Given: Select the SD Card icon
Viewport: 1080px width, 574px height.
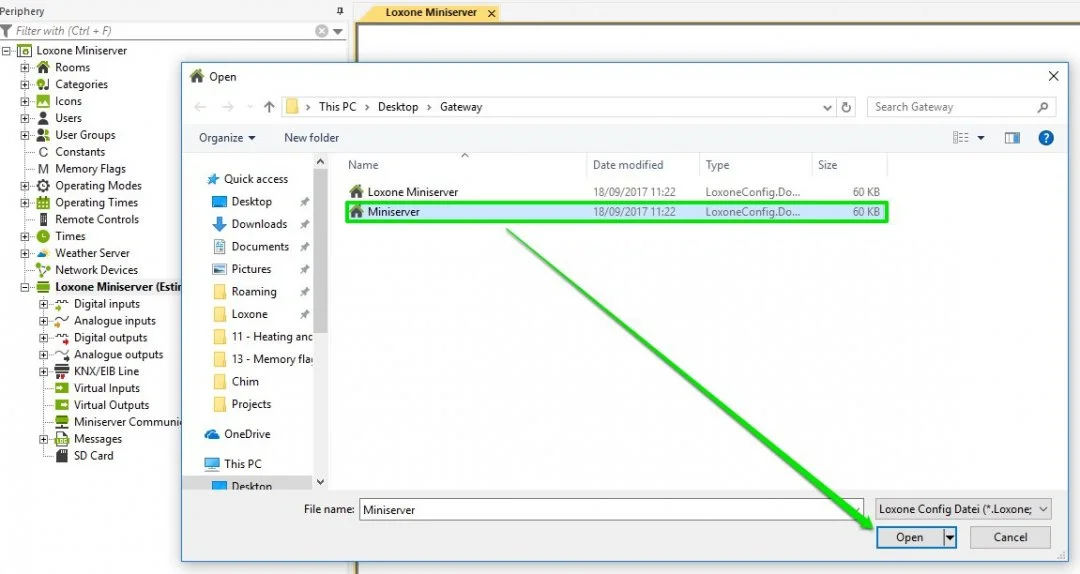Looking at the screenshot, I should coord(62,455).
